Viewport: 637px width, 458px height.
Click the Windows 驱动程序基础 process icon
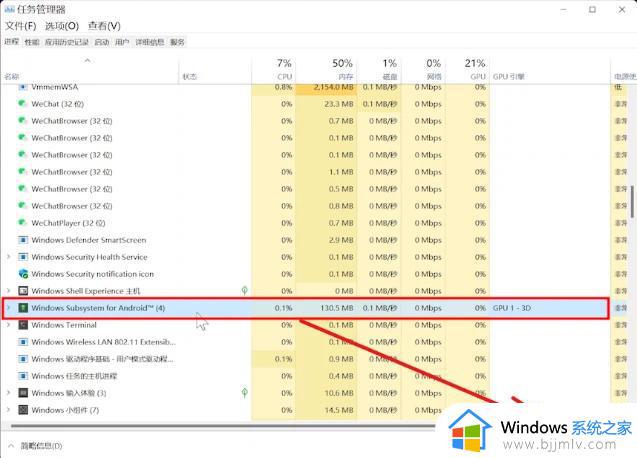click(x=23, y=359)
